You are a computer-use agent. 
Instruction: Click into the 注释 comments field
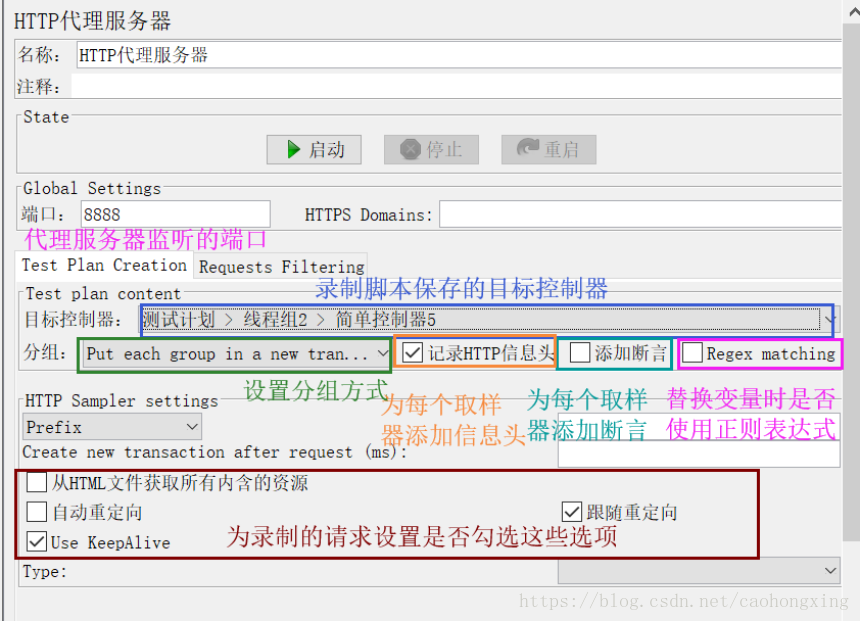point(456,86)
